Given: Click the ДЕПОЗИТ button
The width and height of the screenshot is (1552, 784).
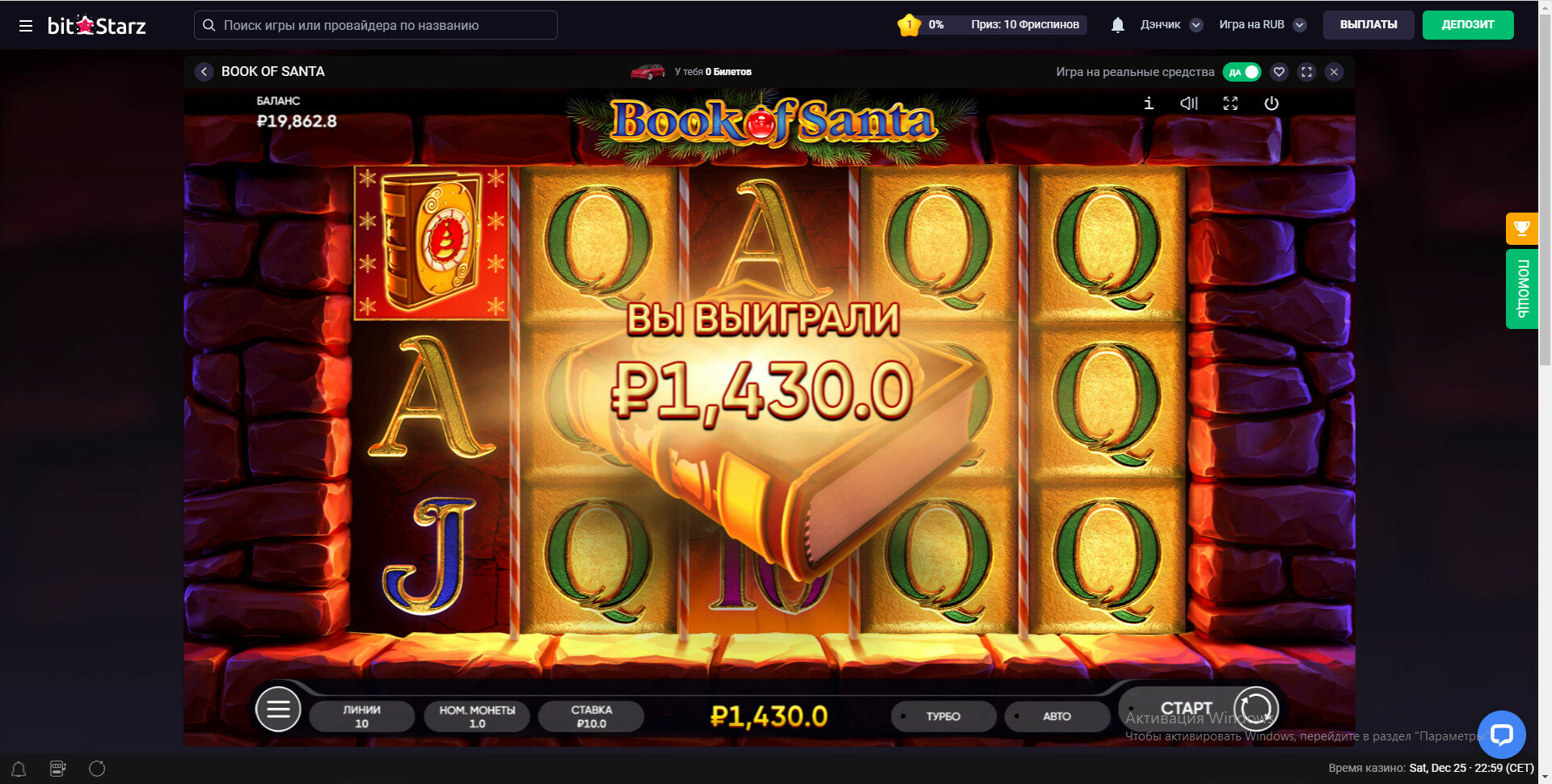Looking at the screenshot, I should point(1468,25).
